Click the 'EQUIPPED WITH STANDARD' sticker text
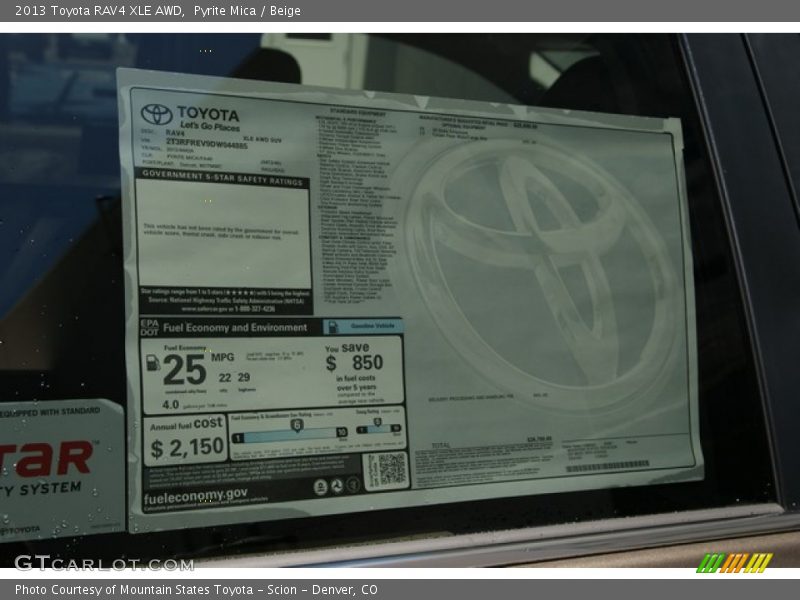The width and height of the screenshot is (800, 600). pyautogui.click(x=50, y=412)
